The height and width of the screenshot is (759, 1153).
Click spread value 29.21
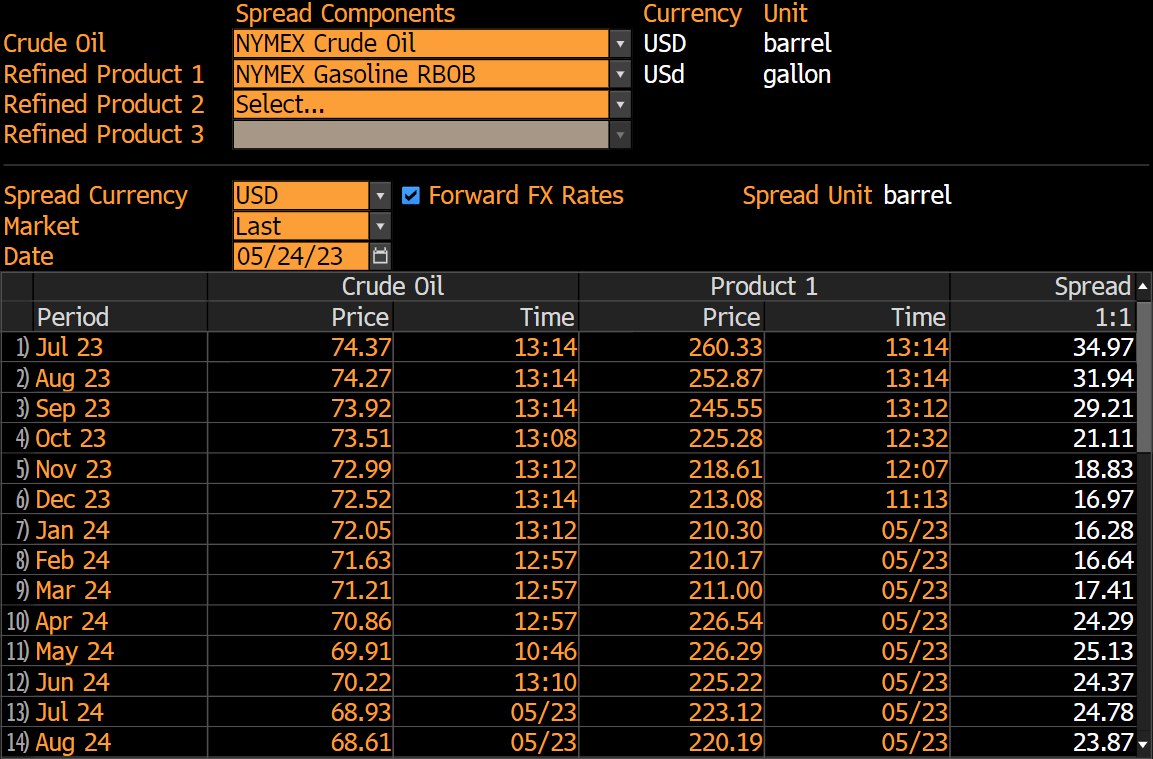coord(1103,408)
